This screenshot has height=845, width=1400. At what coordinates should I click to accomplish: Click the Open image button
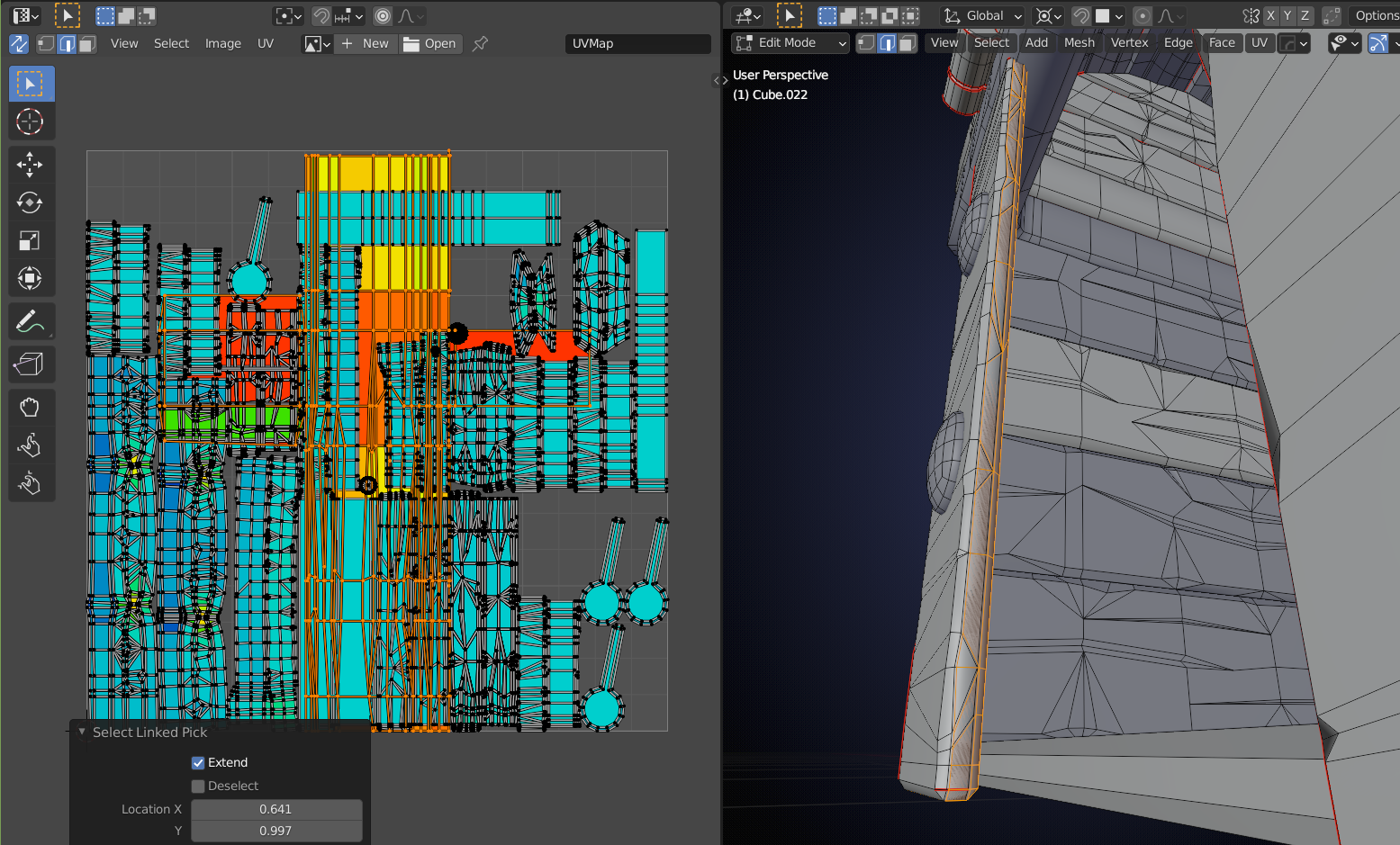[x=429, y=43]
